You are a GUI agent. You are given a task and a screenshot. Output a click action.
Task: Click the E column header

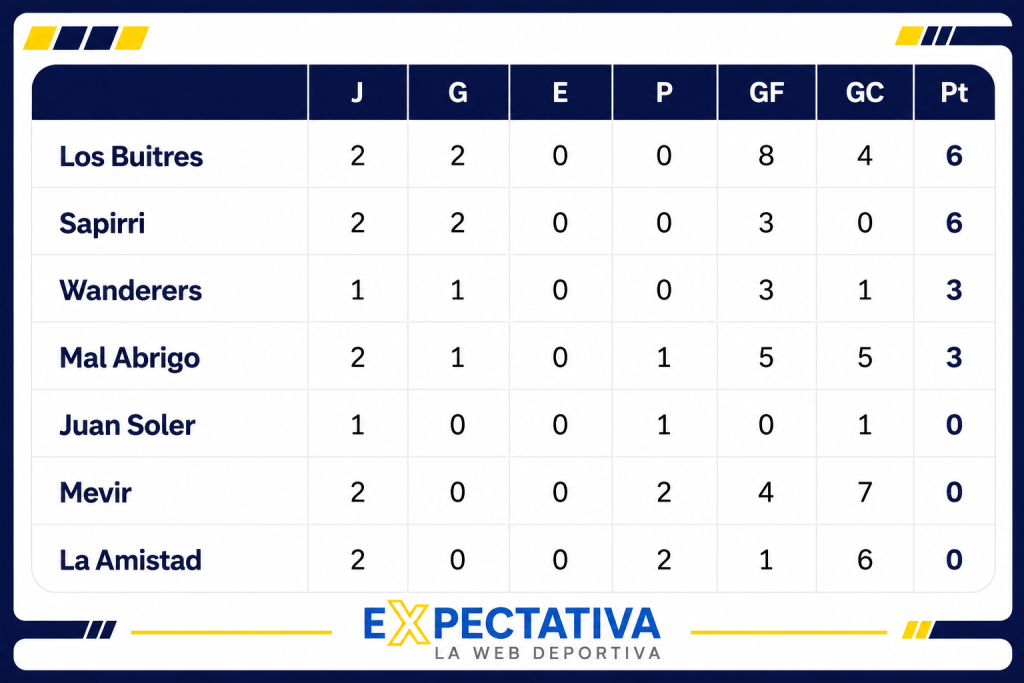pyautogui.click(x=560, y=92)
